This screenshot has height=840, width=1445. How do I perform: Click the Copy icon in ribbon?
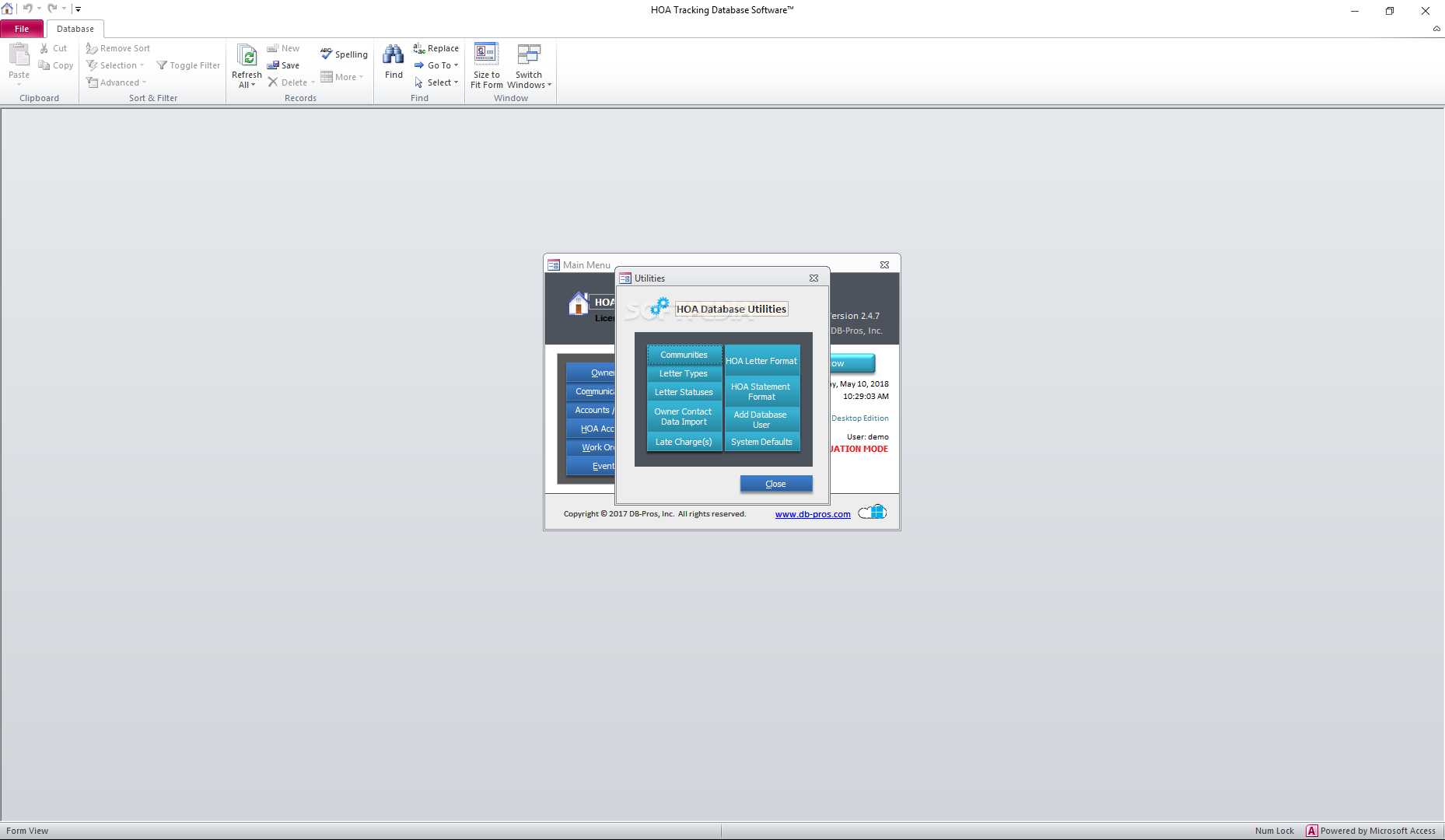click(x=44, y=65)
